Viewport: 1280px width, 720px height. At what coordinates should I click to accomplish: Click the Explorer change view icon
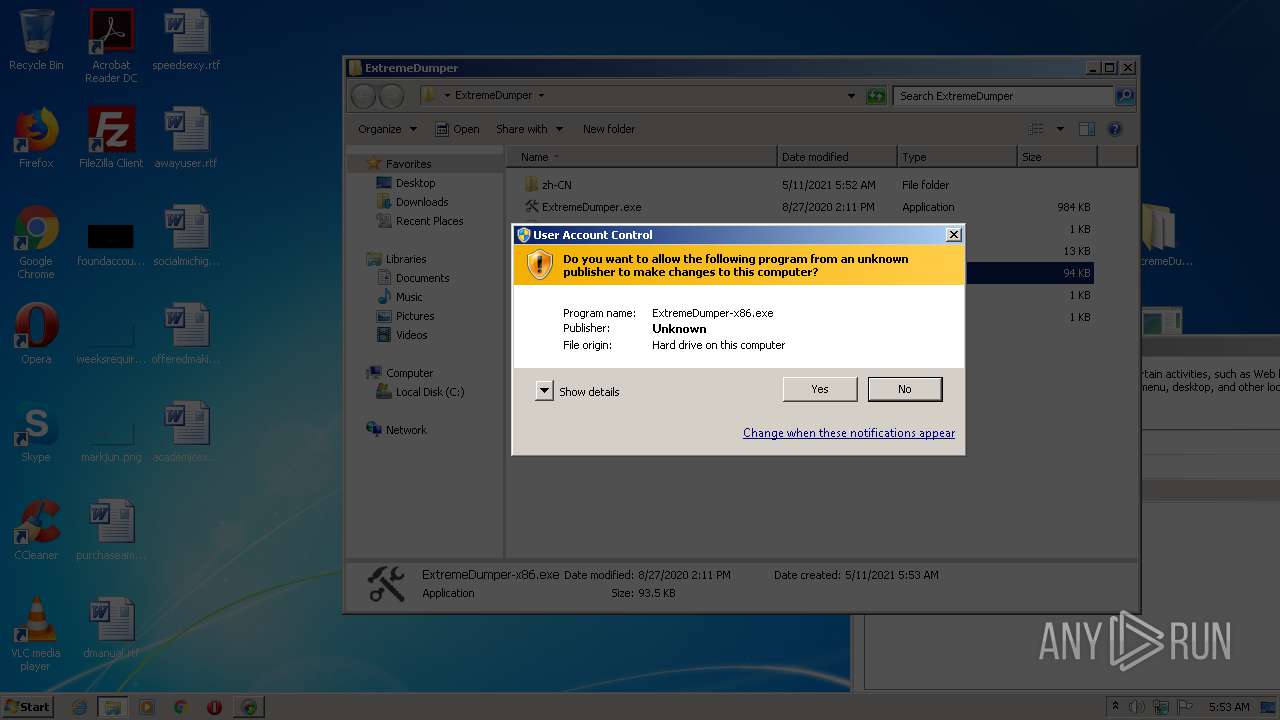1036,129
